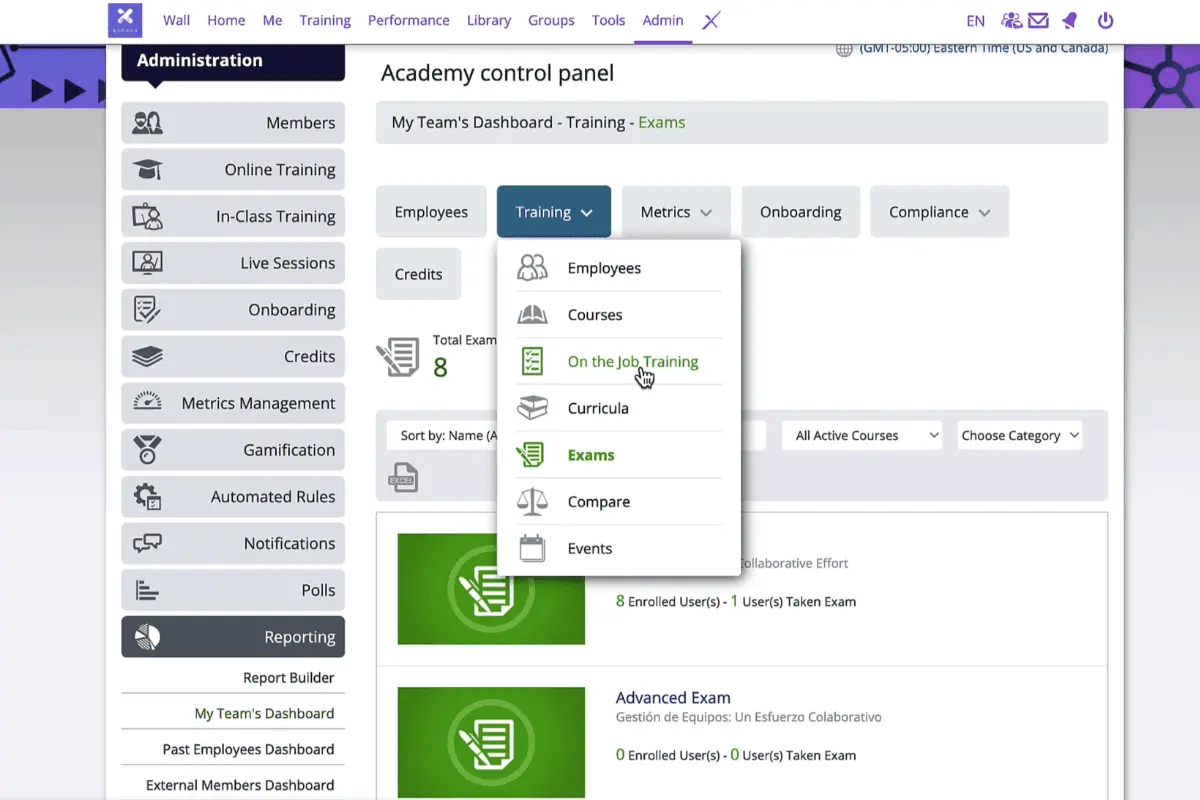This screenshot has height=800, width=1200.
Task: Click the green Exams icon in dropdown
Action: (x=532, y=455)
